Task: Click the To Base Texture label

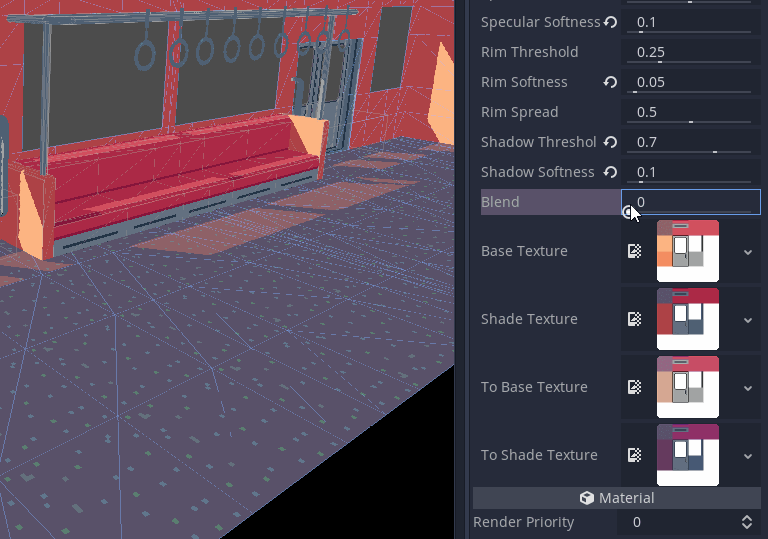Action: pyautogui.click(x=534, y=387)
